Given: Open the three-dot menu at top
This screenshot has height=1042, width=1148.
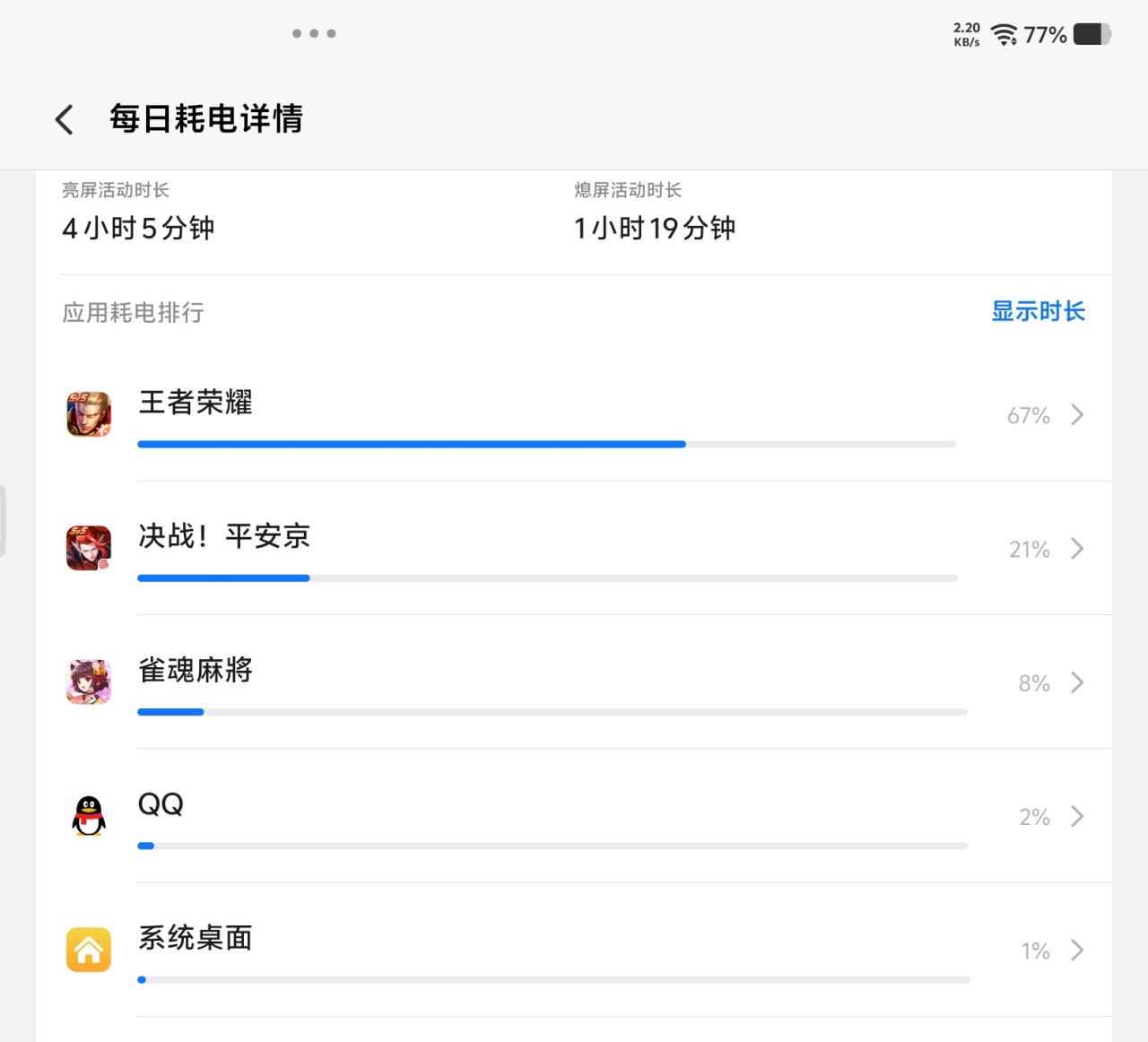Looking at the screenshot, I should 314,33.
